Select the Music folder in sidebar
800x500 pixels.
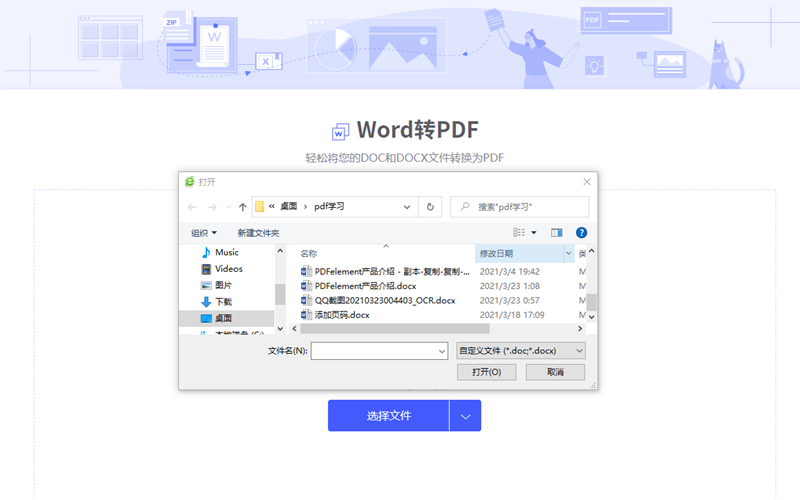click(226, 253)
